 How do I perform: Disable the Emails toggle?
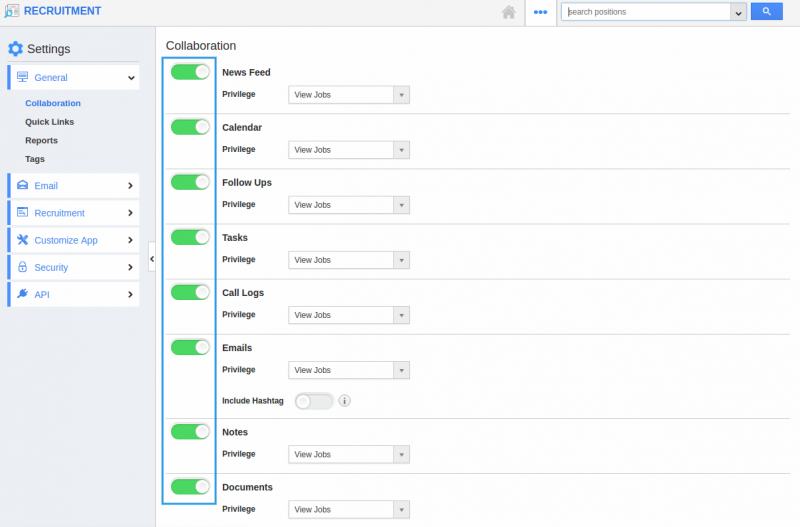[x=190, y=347]
